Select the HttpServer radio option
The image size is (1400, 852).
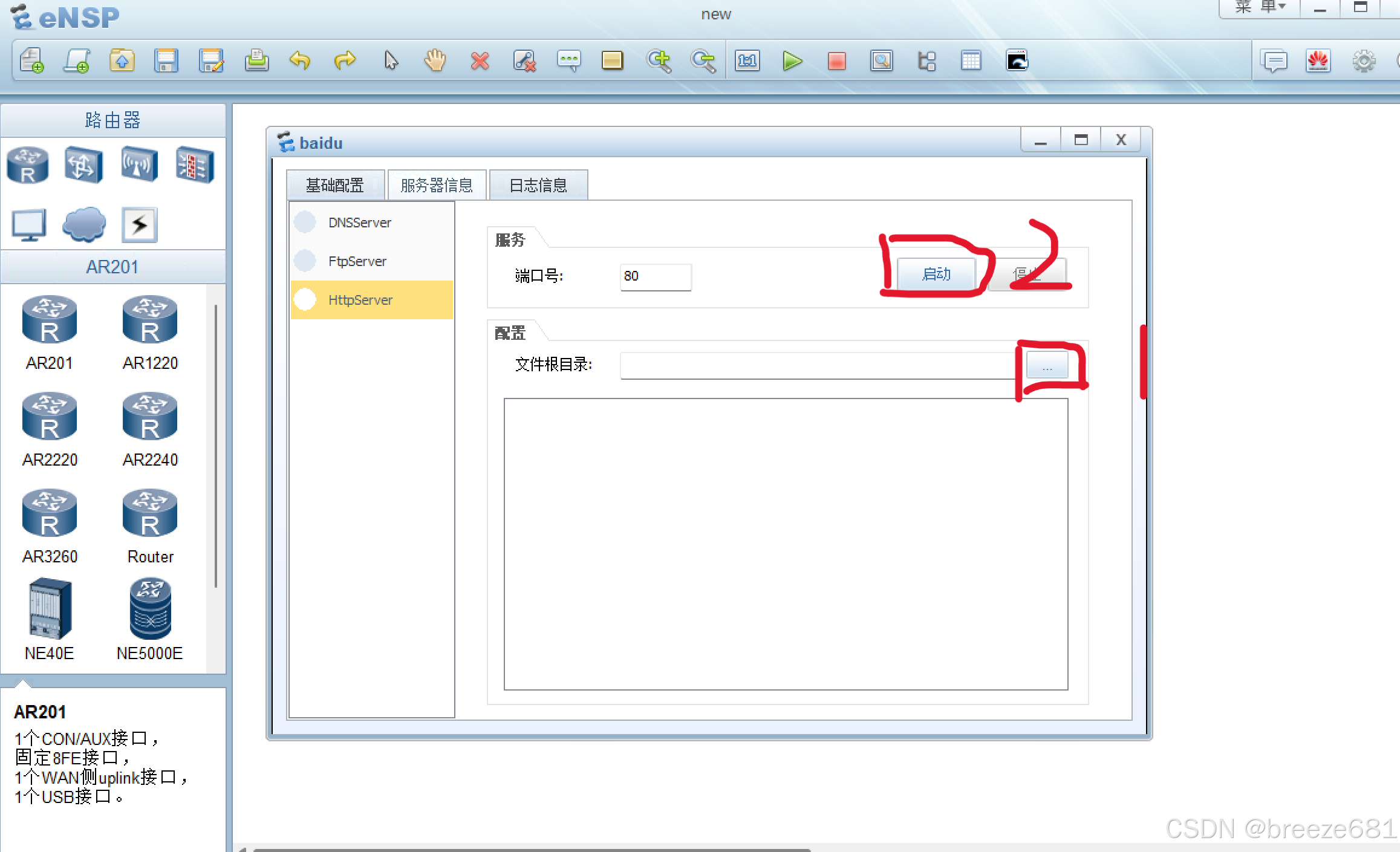coord(305,300)
